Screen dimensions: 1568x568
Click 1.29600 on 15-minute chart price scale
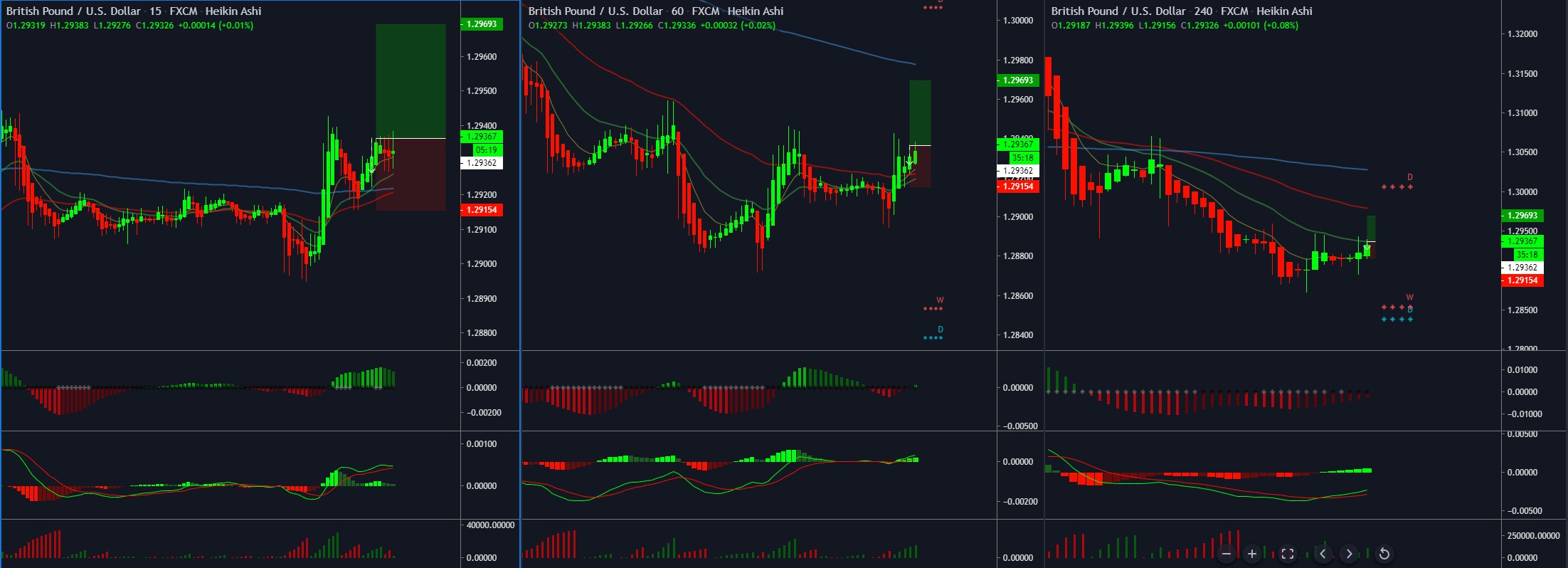482,57
